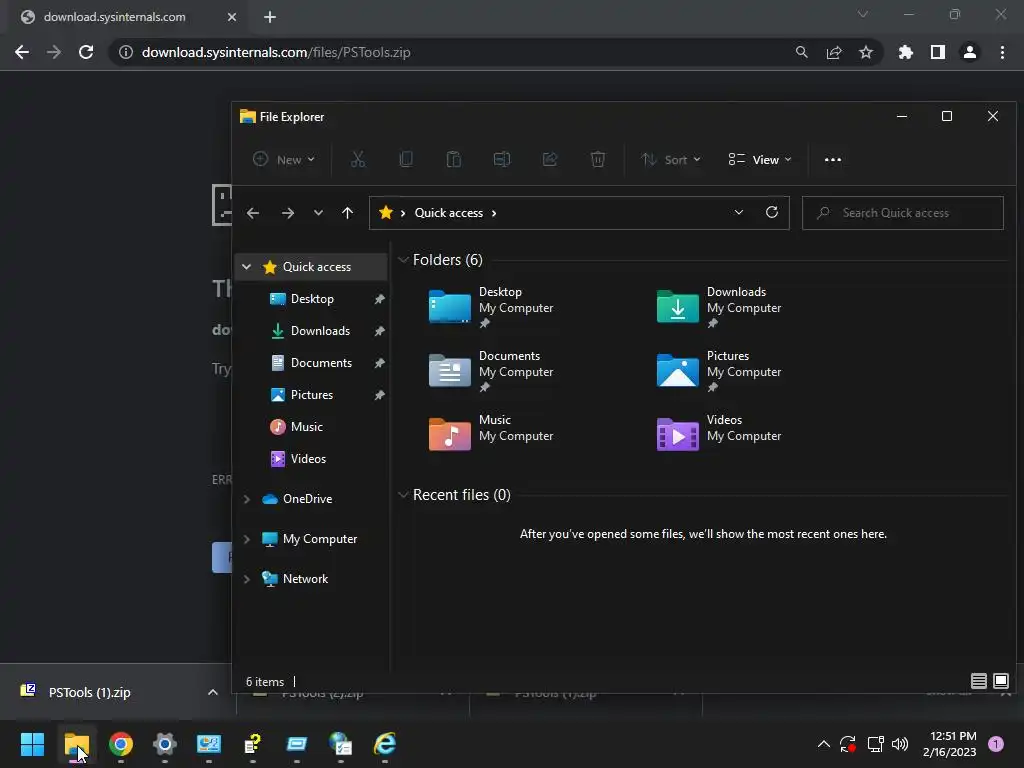Expand the OneDrive tree node
Viewport: 1024px width, 768px height.
(x=246, y=499)
